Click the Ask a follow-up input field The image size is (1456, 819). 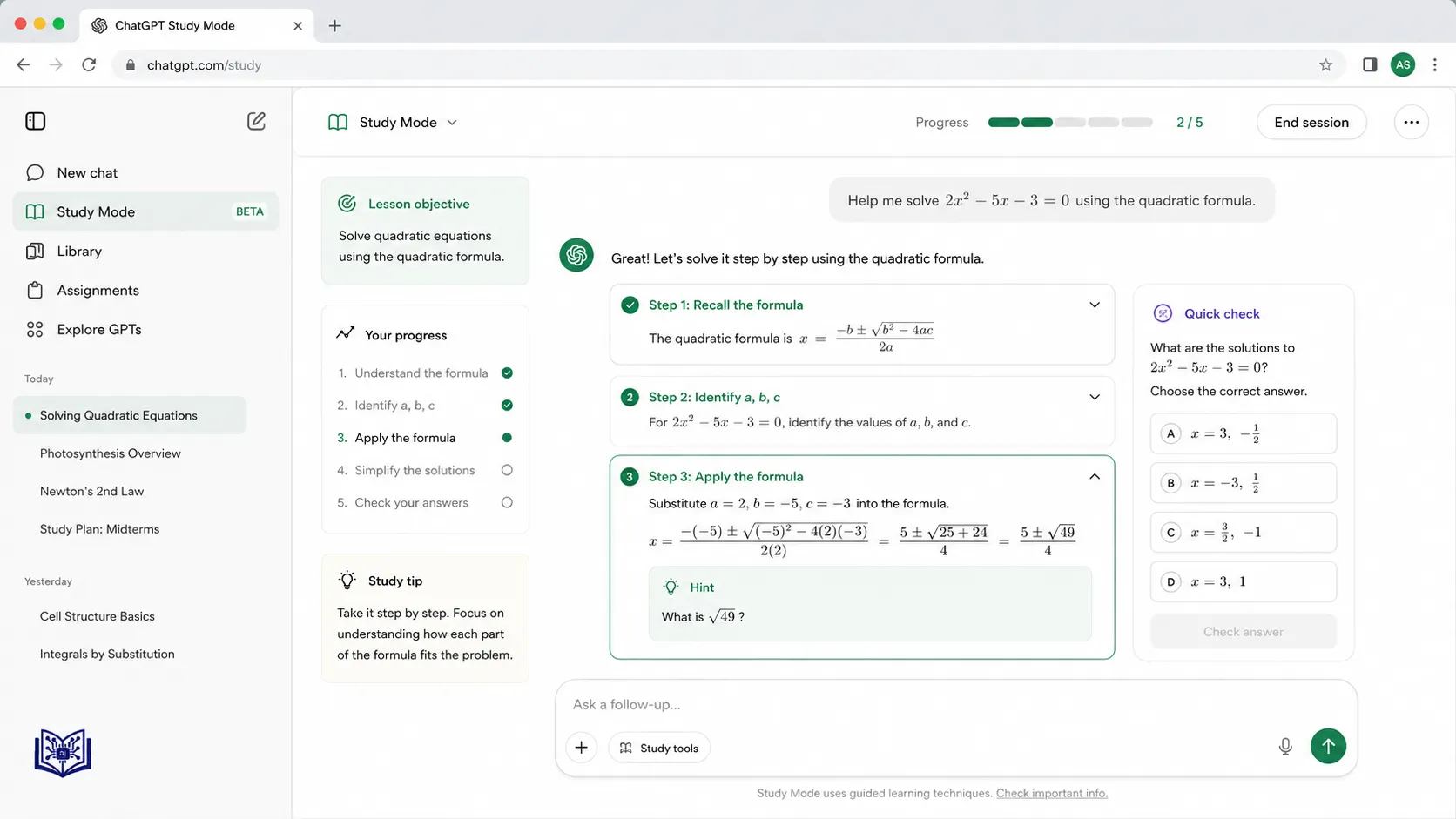955,704
